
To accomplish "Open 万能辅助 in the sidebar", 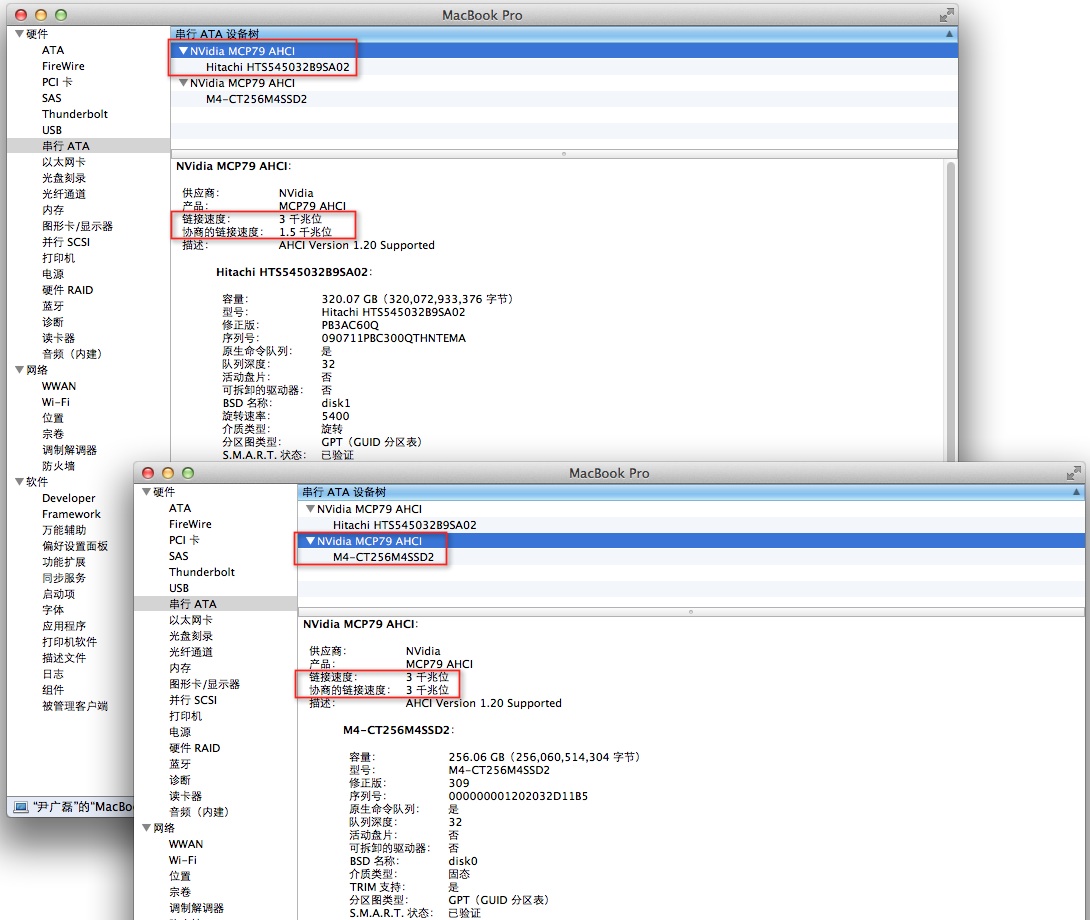I will (64, 530).
